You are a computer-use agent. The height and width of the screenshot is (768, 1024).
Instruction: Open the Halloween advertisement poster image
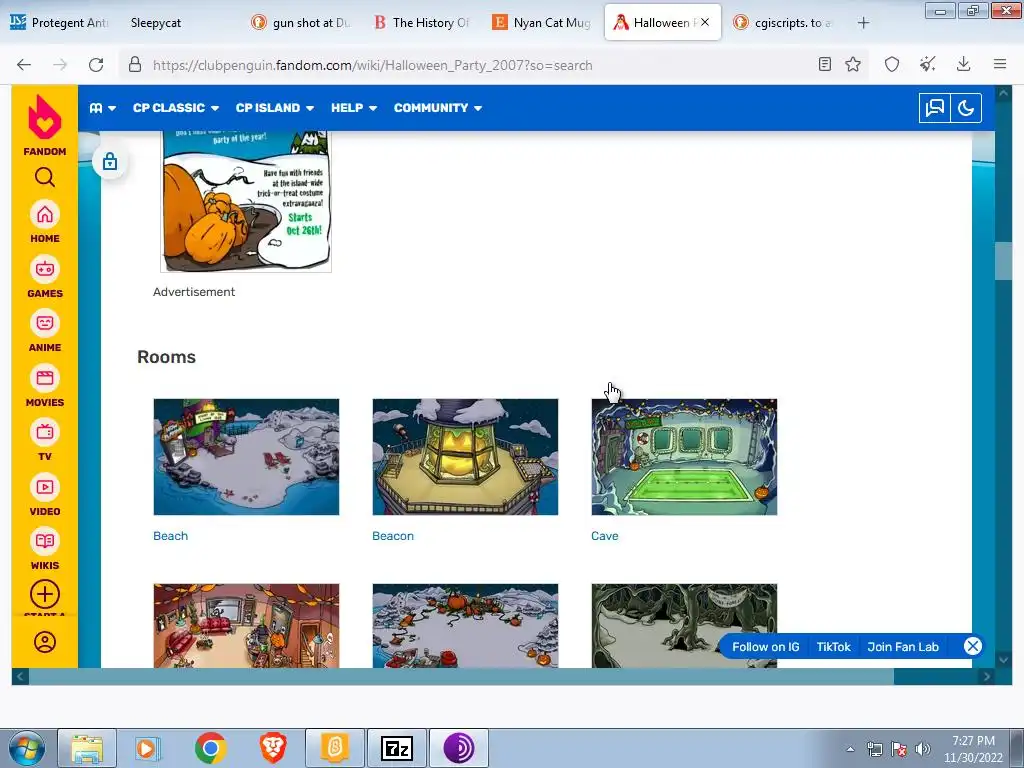tap(246, 201)
